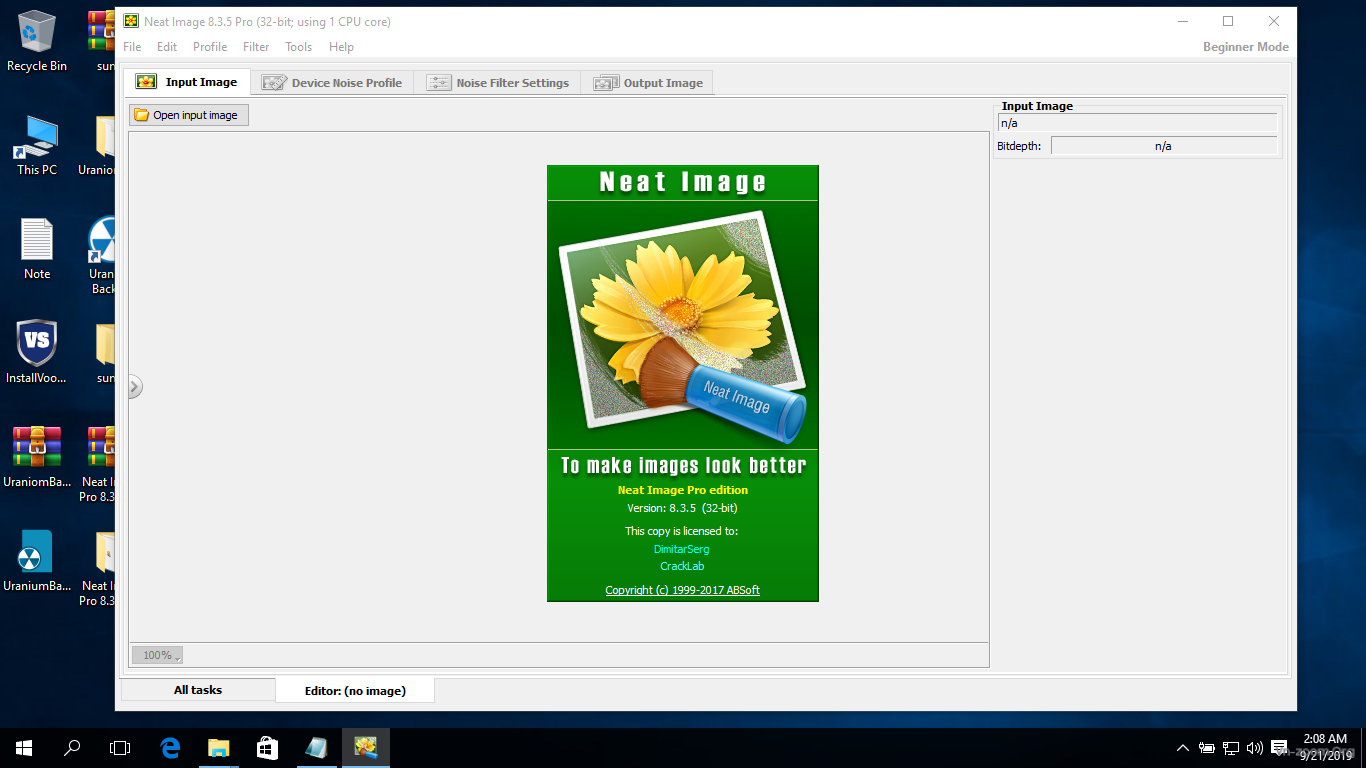Select the UraniomBa... archive icon
The width and height of the screenshot is (1366, 768).
click(37, 457)
